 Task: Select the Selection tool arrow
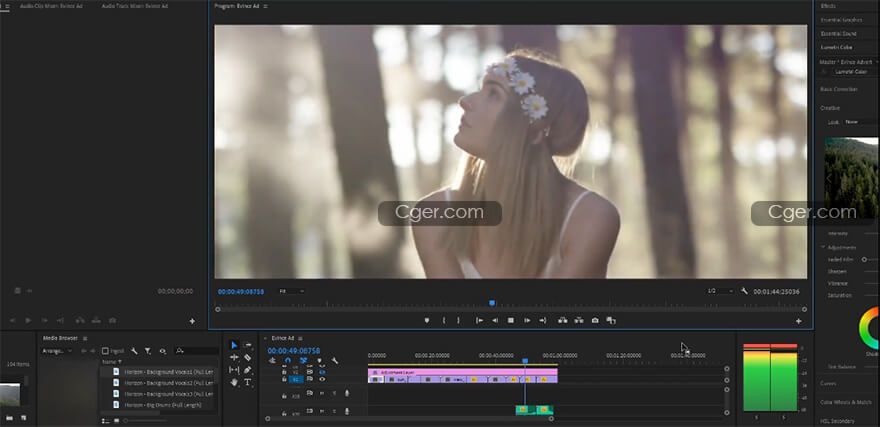coord(234,345)
